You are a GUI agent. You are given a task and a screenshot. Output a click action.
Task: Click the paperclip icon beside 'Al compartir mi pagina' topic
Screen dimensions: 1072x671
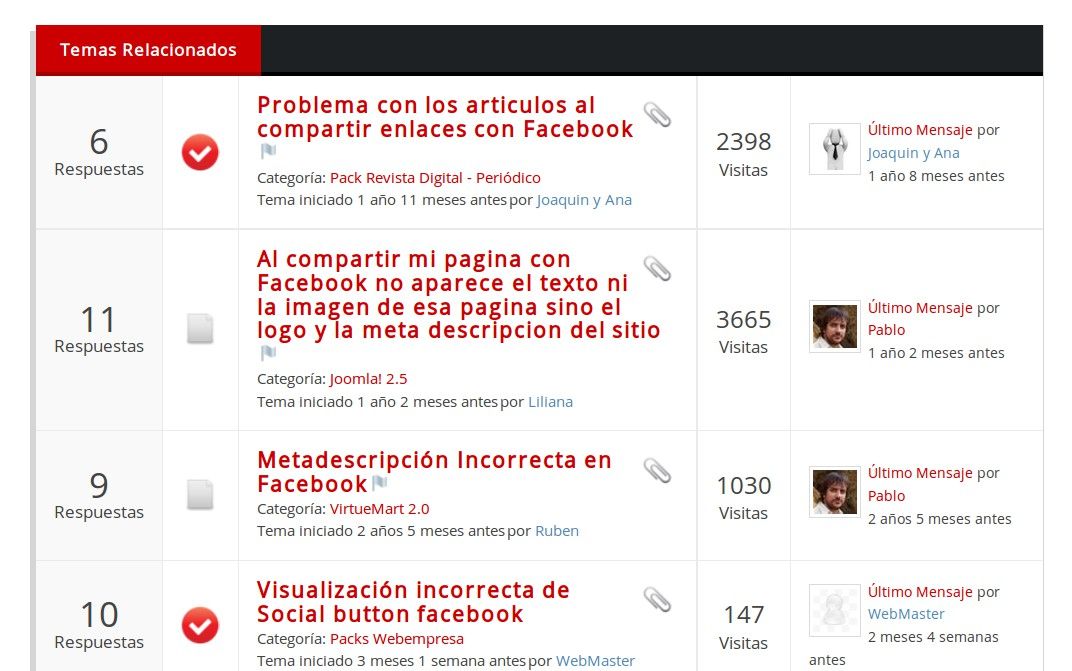[x=657, y=269]
